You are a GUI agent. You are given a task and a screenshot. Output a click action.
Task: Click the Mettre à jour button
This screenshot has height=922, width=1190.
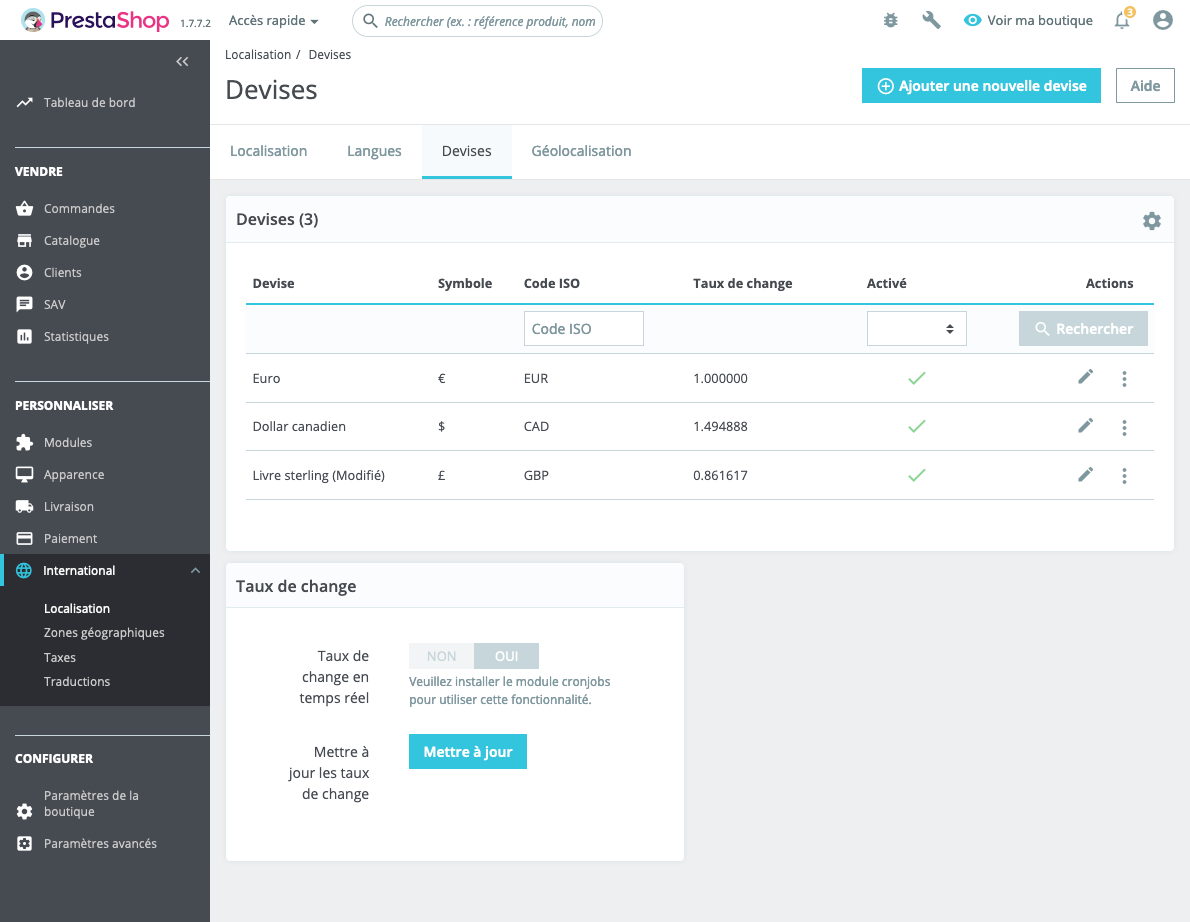pyautogui.click(x=468, y=751)
